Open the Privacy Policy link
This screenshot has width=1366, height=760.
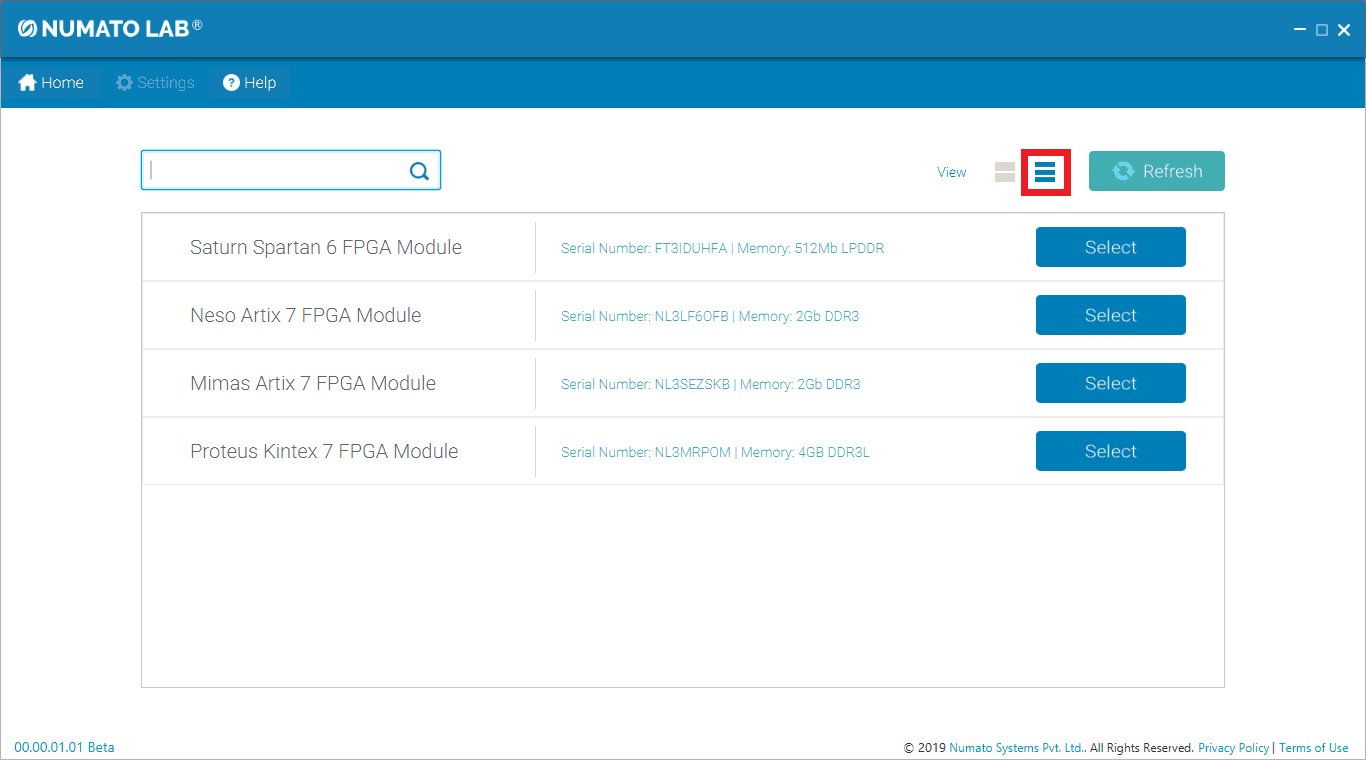(1233, 748)
